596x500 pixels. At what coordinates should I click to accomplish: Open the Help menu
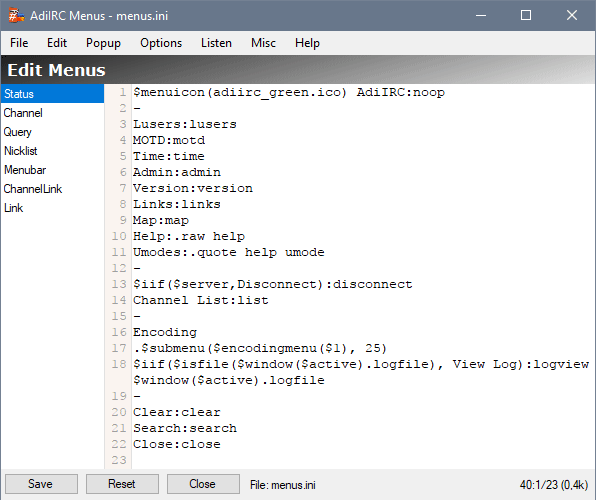[x=307, y=43]
